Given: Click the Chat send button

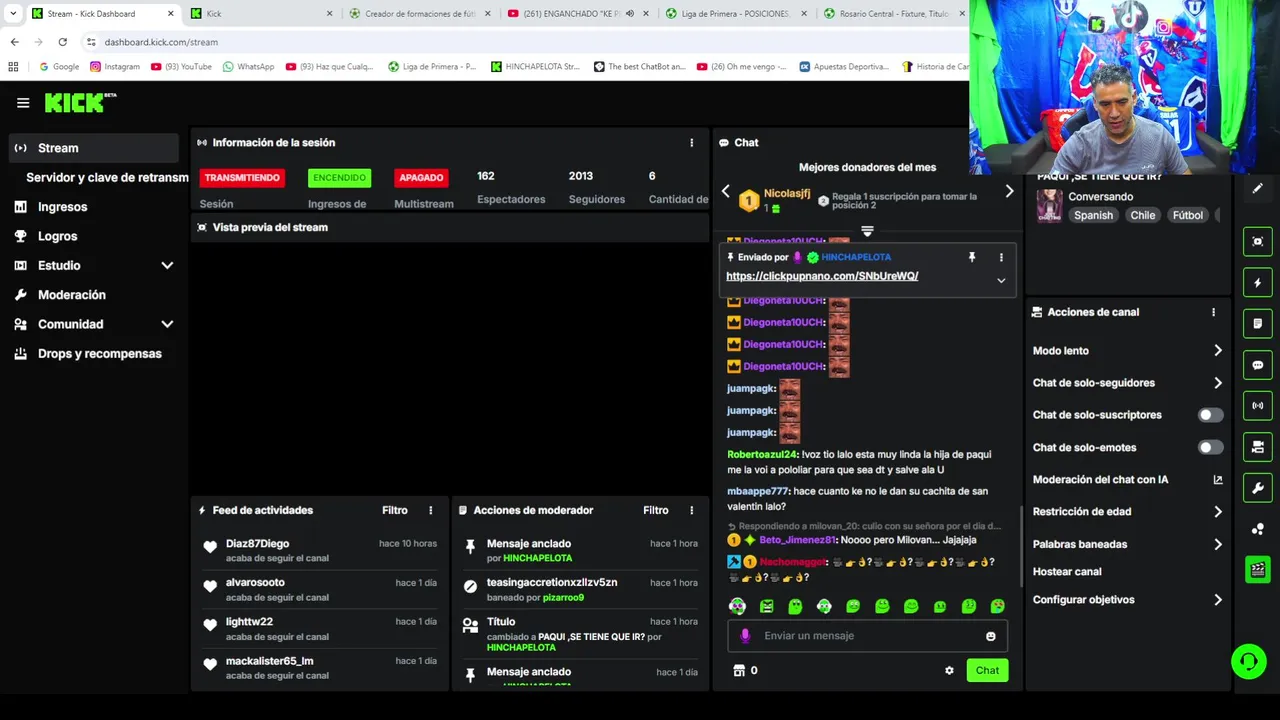Looking at the screenshot, I should 987,670.
